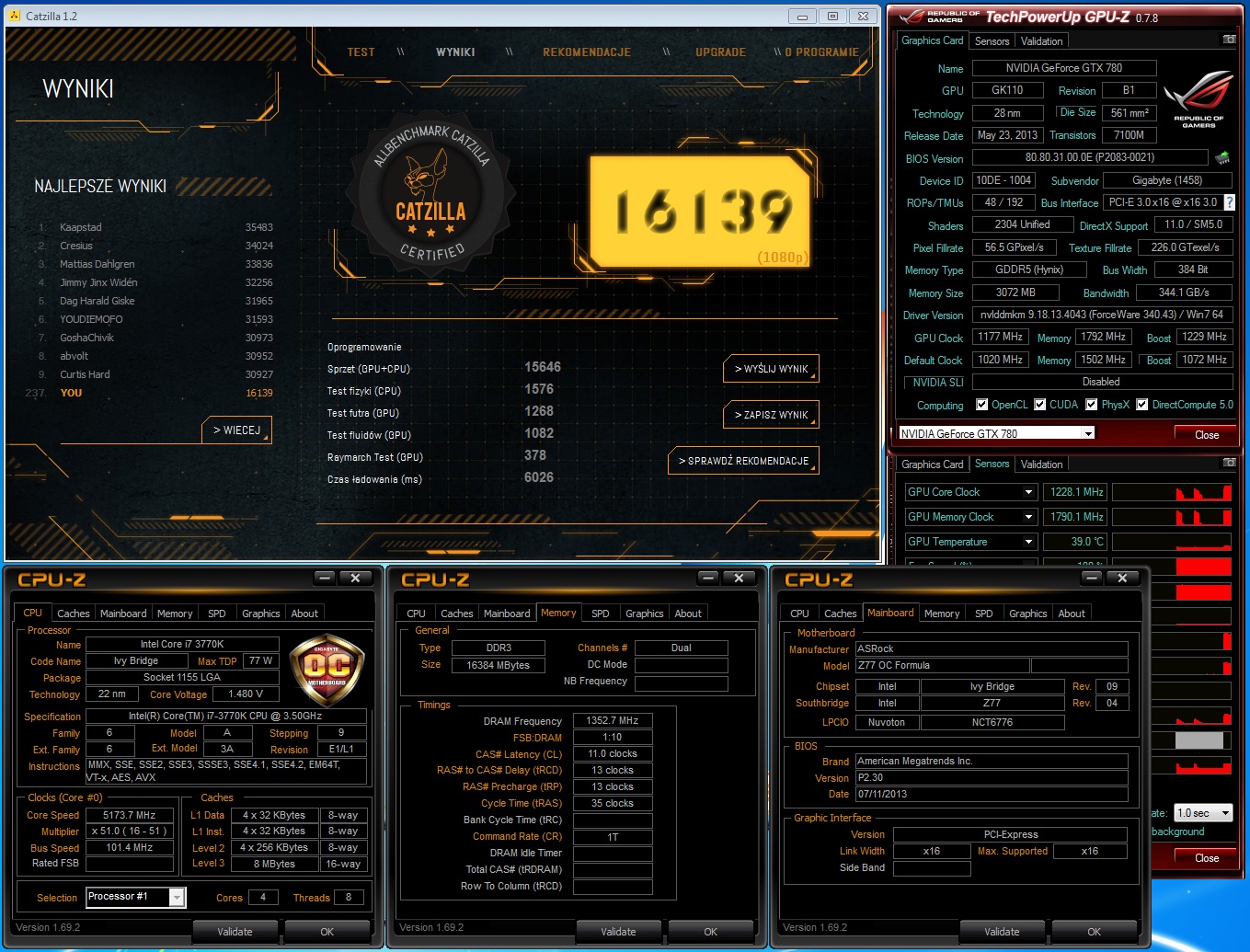Click the Sprzęt (GPU+CPU) score 15646
Screen dimensions: 1250x952
pyautogui.click(x=543, y=367)
